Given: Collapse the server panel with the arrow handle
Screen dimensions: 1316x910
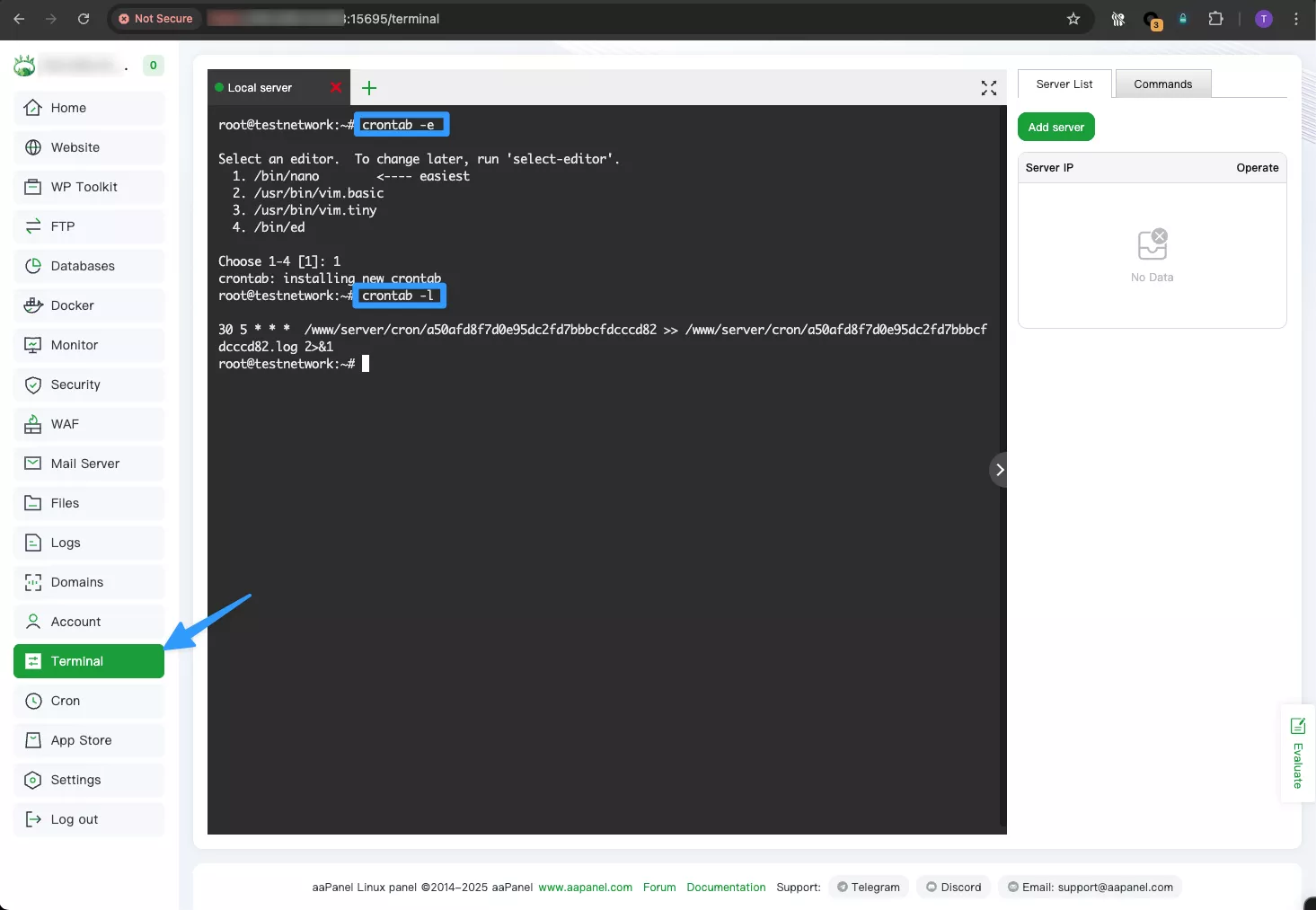Looking at the screenshot, I should [998, 470].
